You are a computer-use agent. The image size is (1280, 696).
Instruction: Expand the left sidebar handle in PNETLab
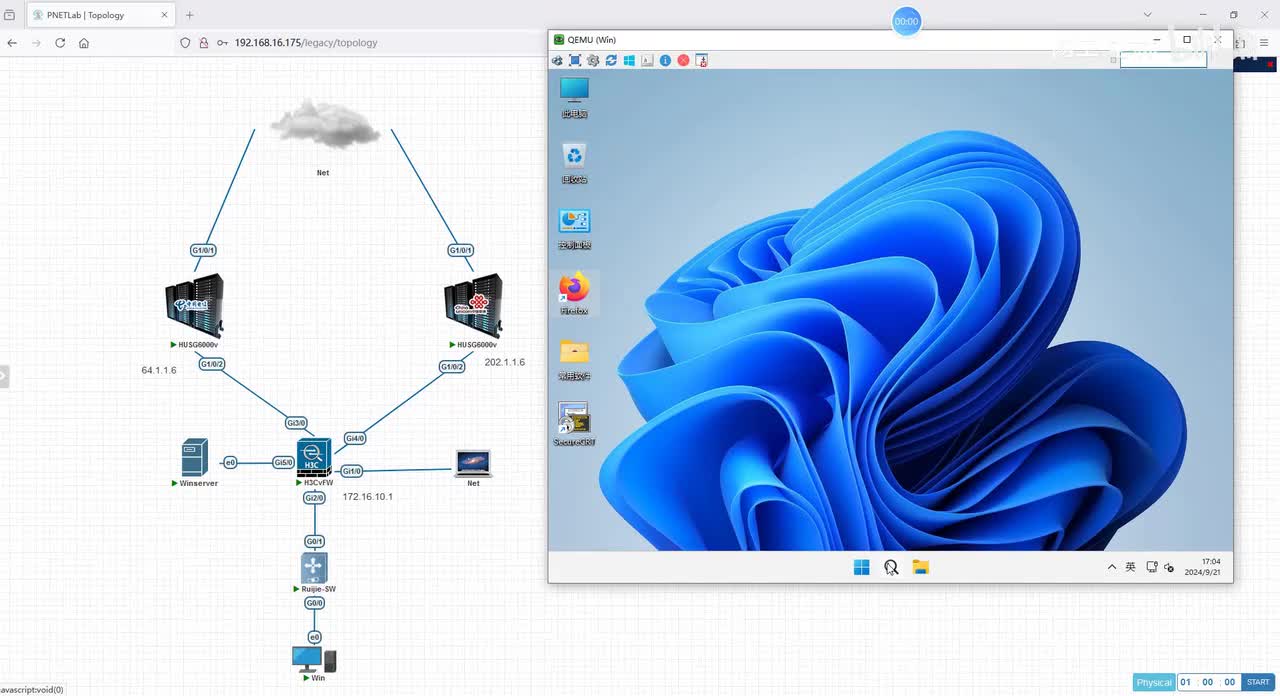[x=4, y=376]
